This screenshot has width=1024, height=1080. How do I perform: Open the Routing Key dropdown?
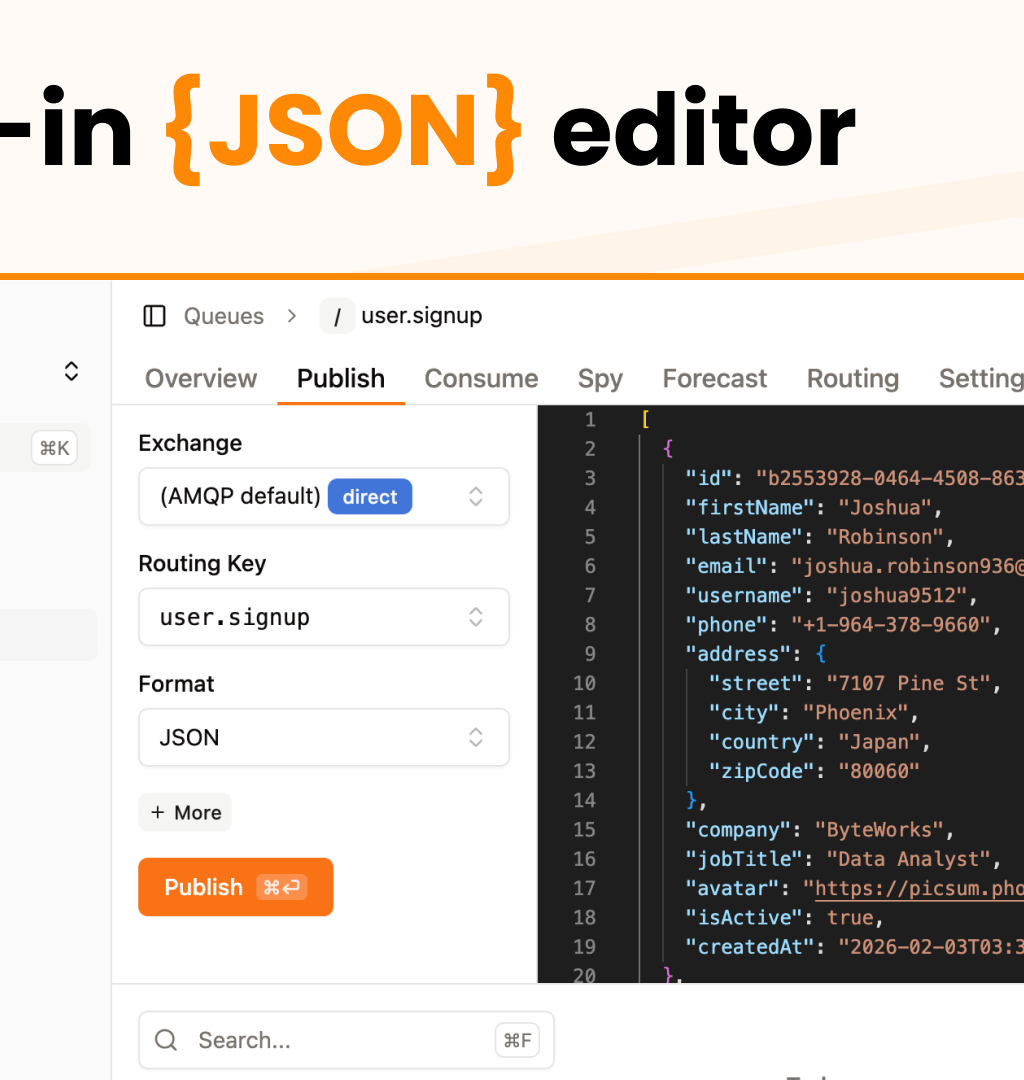pyautogui.click(x=324, y=617)
